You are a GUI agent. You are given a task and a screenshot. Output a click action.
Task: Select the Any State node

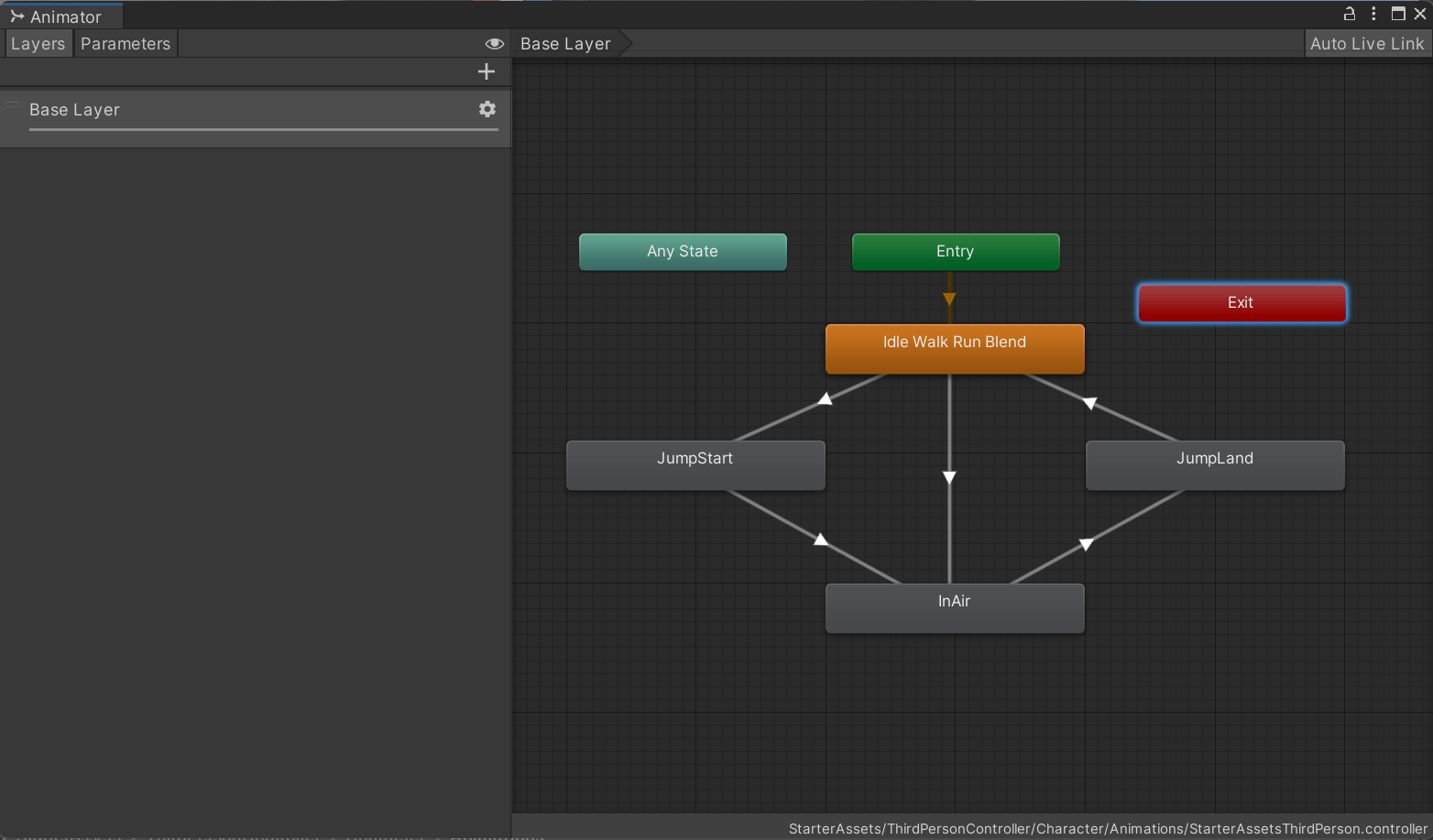pyautogui.click(x=683, y=252)
